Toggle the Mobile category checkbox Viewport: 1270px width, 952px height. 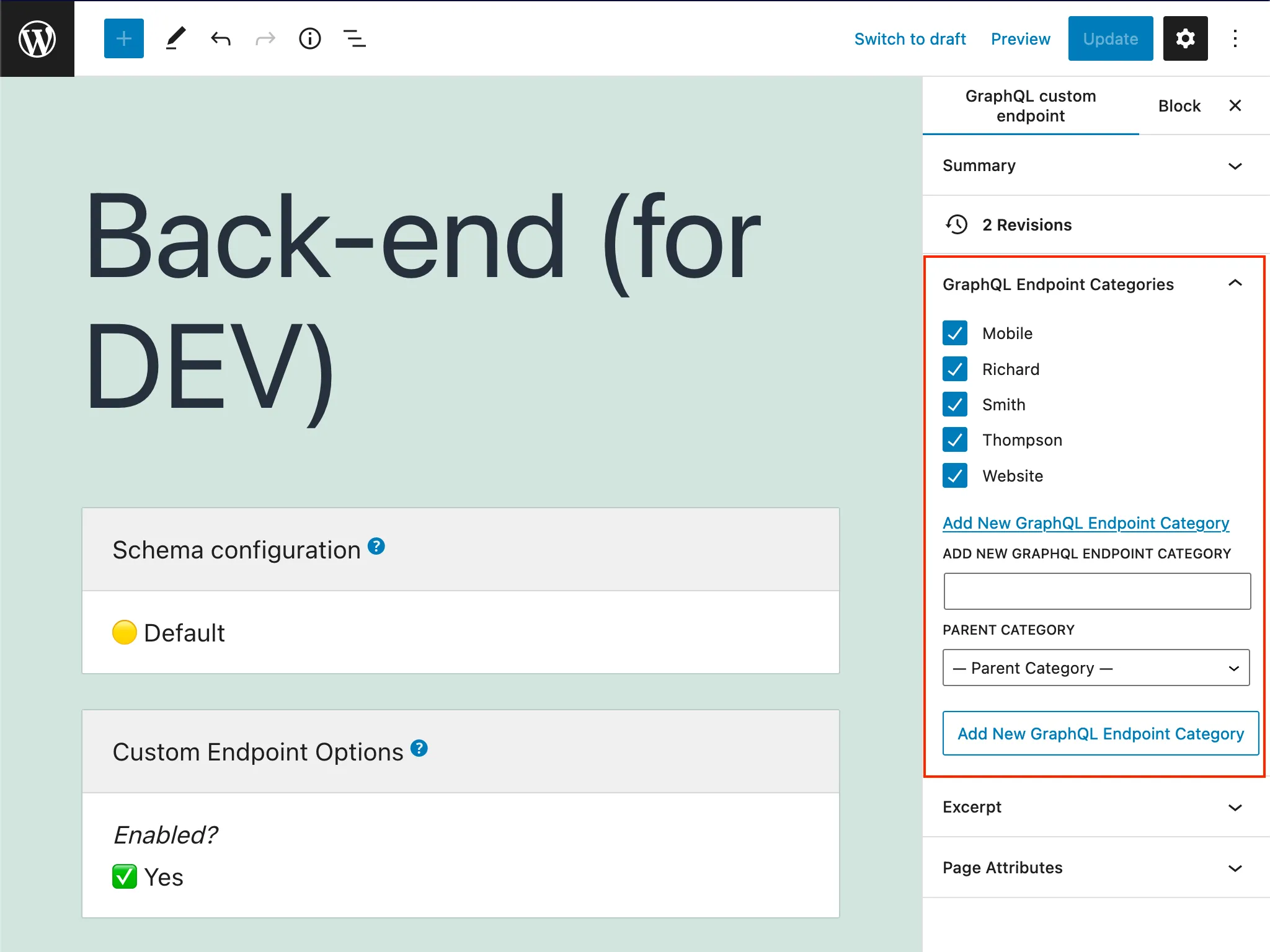click(x=956, y=333)
